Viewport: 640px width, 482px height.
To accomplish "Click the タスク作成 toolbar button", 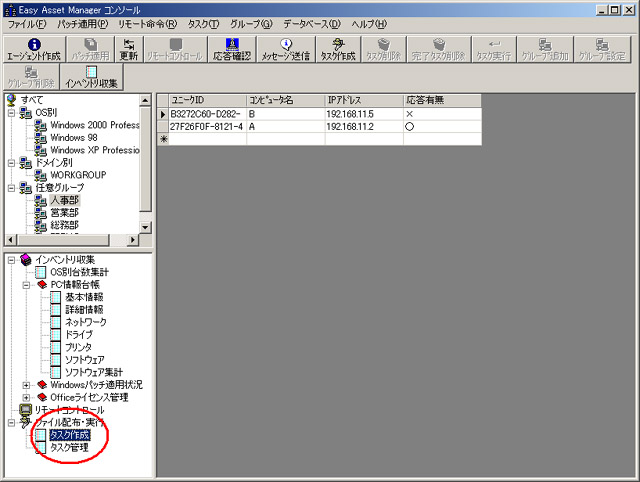I will 338,50.
